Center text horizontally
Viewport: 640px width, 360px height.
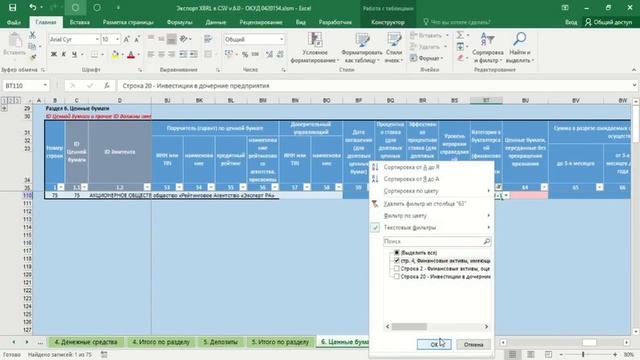pos(161,54)
